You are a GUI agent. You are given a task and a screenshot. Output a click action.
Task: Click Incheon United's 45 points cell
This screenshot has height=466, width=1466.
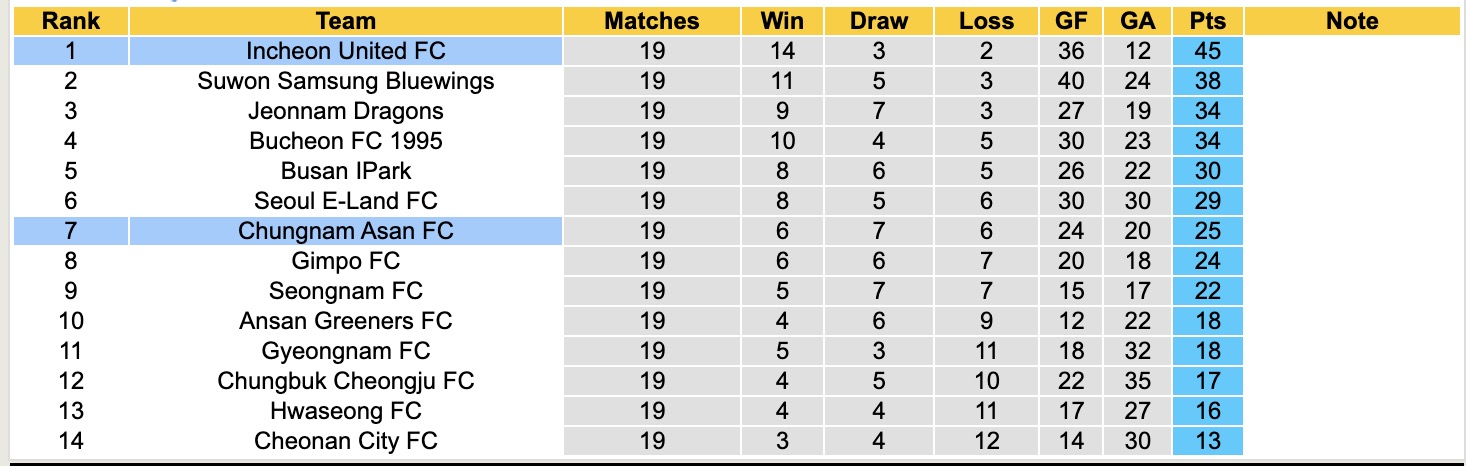point(1208,51)
